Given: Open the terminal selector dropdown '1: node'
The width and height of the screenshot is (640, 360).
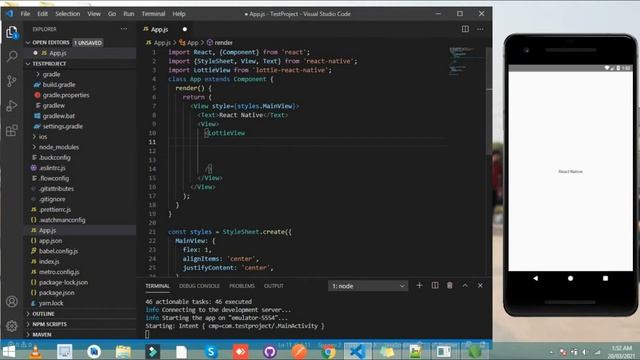Looking at the screenshot, I should point(368,286).
